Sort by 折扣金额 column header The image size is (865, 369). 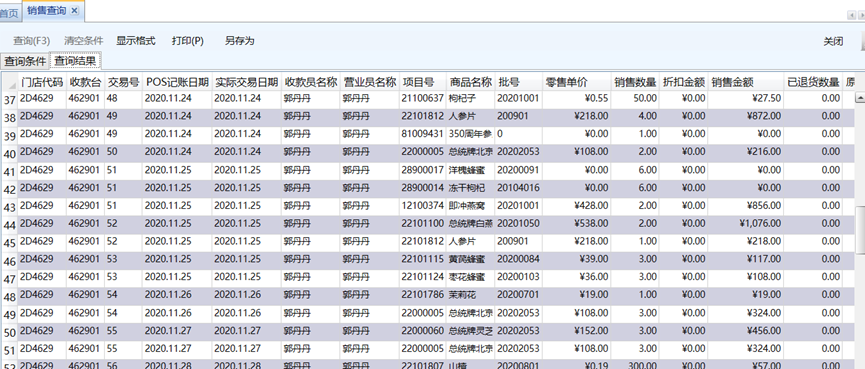(x=684, y=83)
